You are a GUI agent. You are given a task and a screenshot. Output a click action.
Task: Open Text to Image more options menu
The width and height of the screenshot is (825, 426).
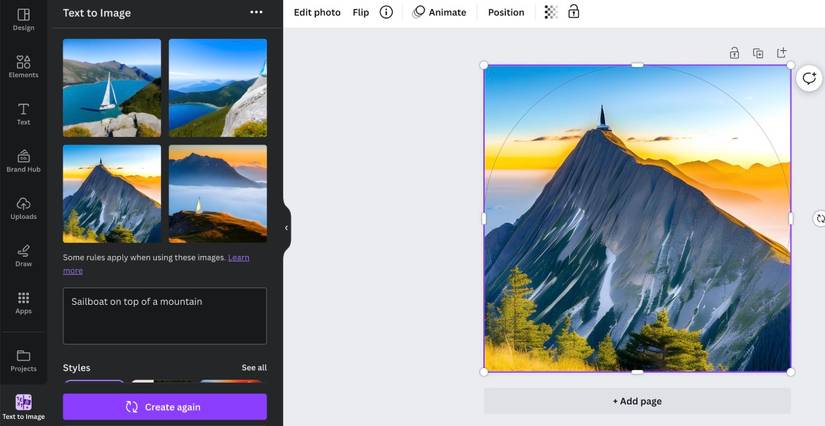point(256,12)
